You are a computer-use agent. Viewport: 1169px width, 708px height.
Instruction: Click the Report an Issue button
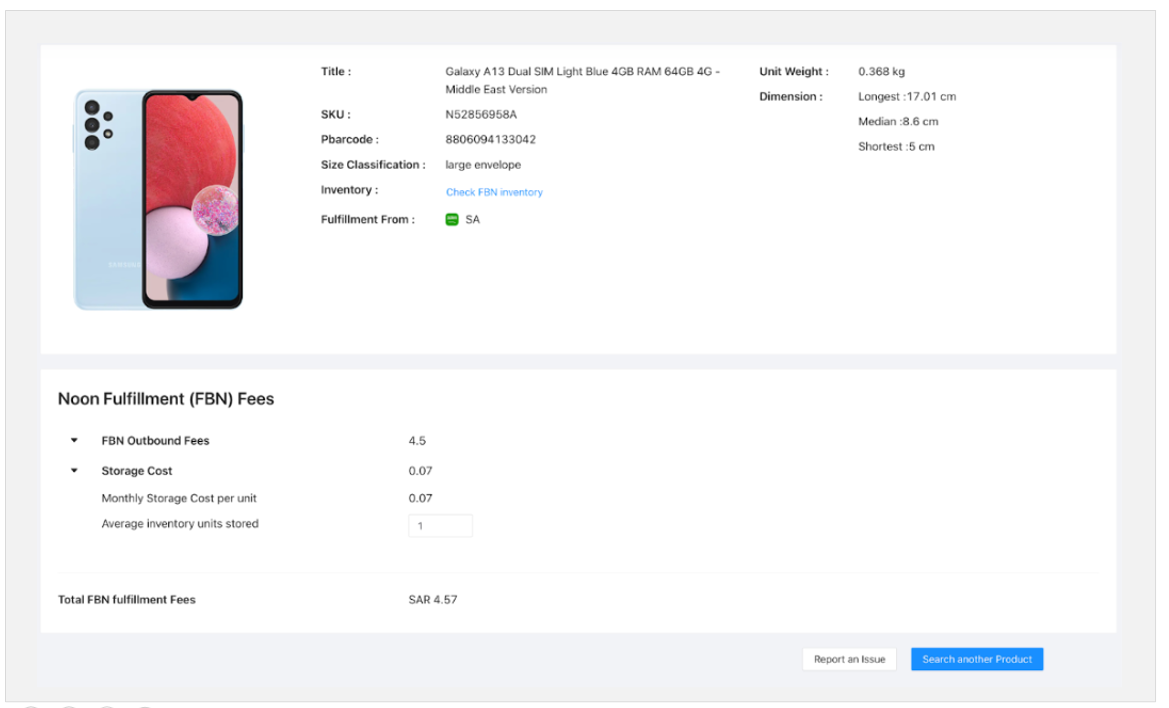click(849, 659)
